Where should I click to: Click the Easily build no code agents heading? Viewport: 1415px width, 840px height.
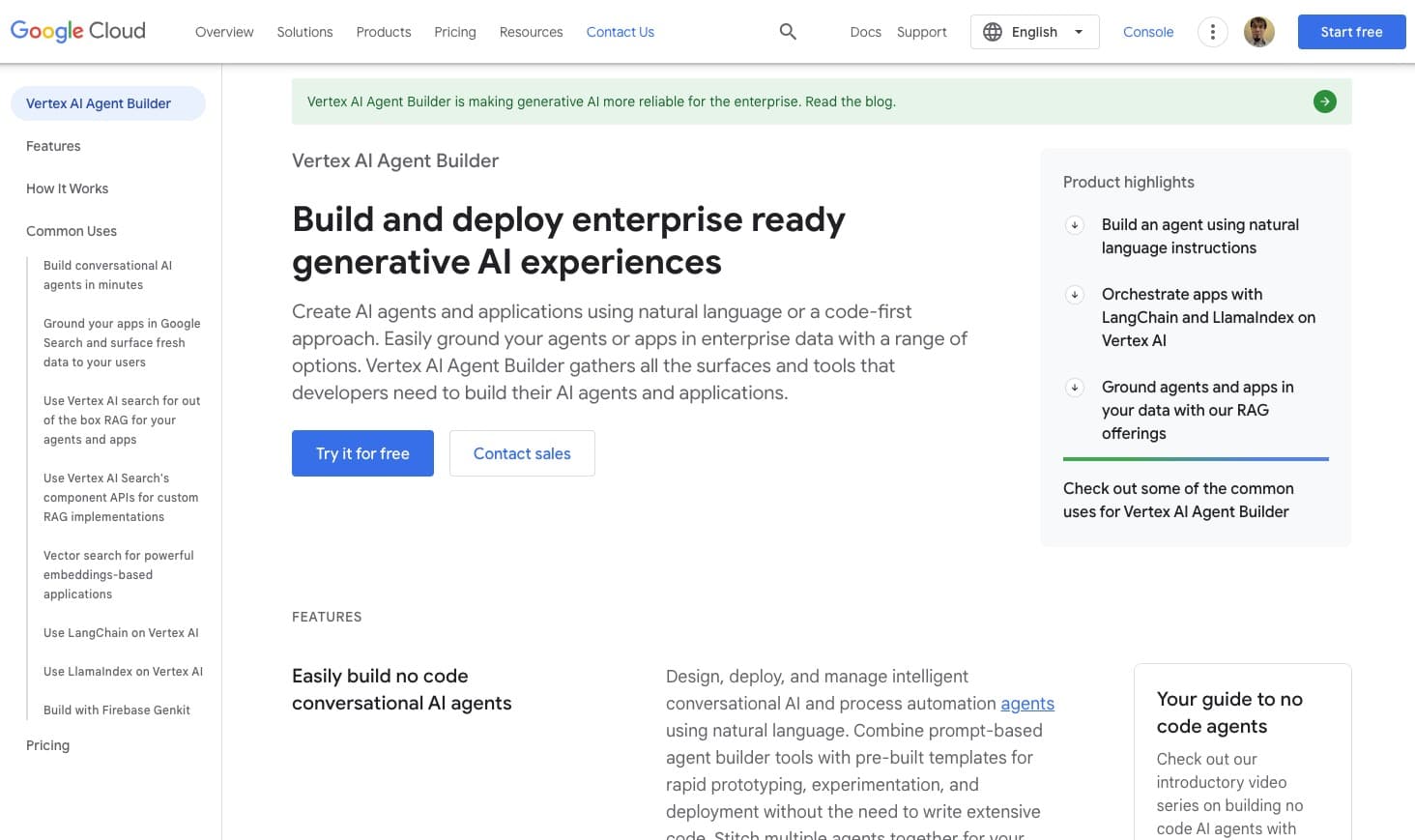[401, 690]
